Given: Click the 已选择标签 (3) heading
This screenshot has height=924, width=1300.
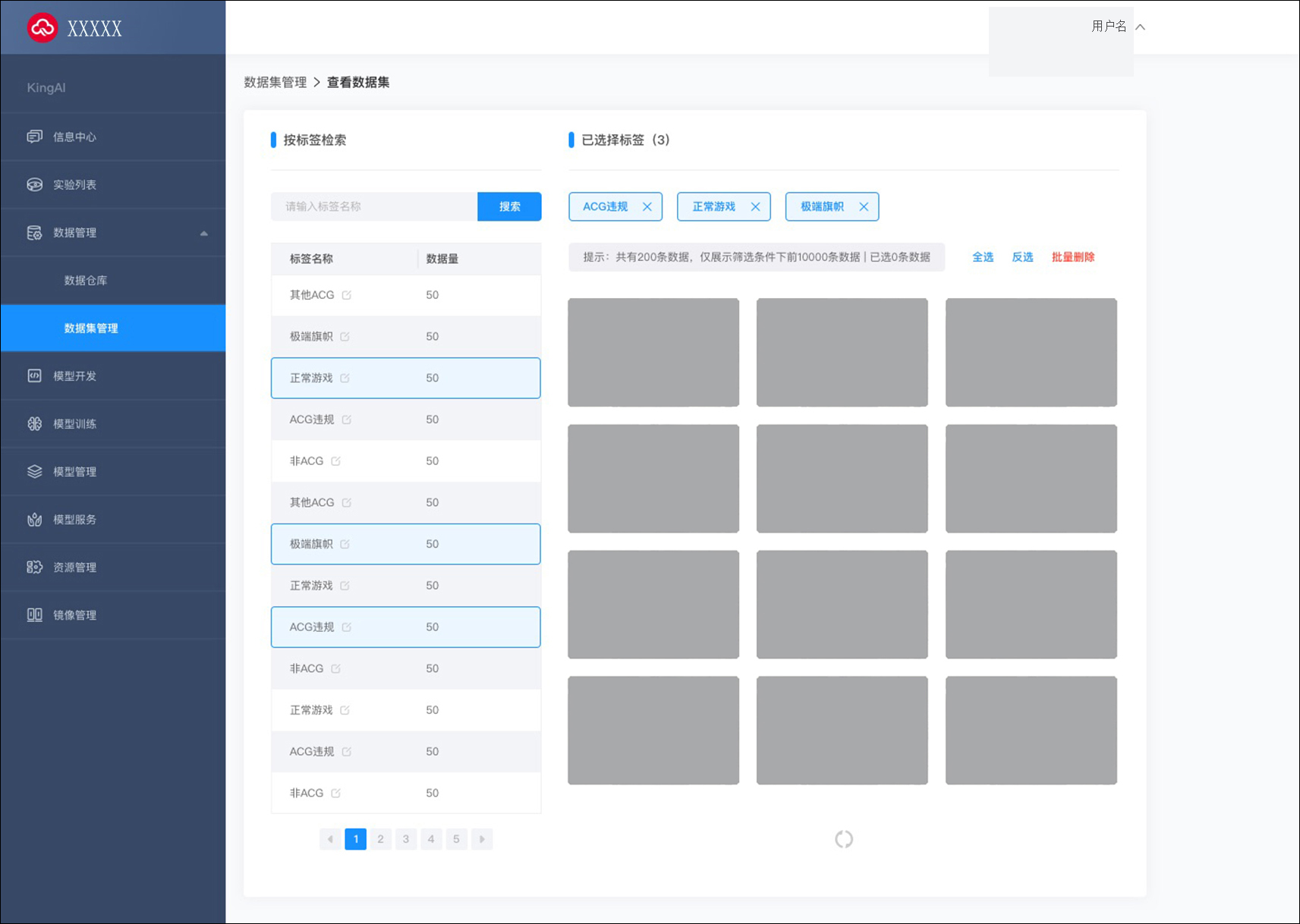Looking at the screenshot, I should (x=625, y=140).
